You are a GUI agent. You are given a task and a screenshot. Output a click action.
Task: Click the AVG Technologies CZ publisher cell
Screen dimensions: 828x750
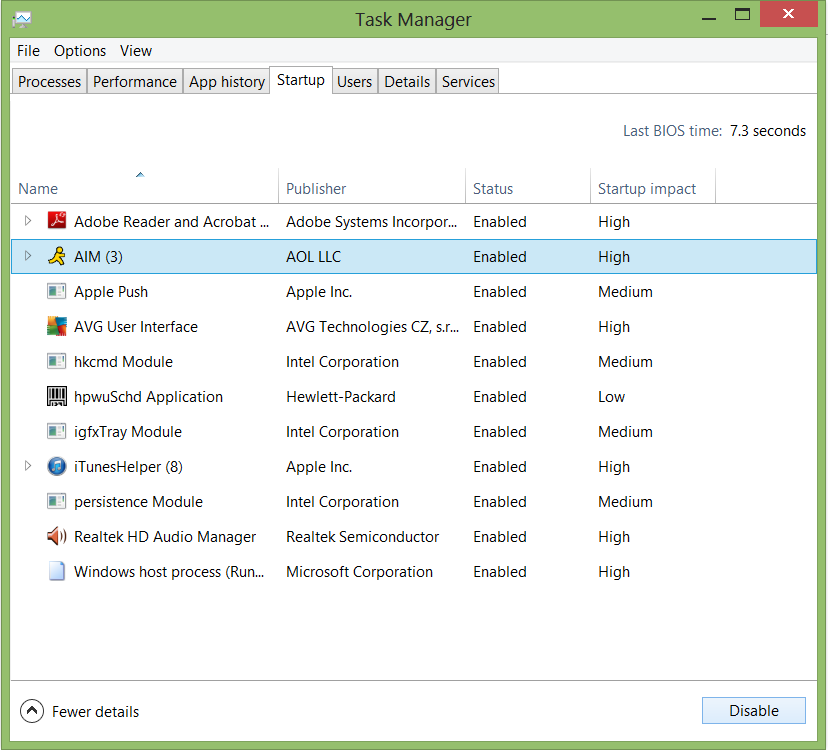point(372,326)
